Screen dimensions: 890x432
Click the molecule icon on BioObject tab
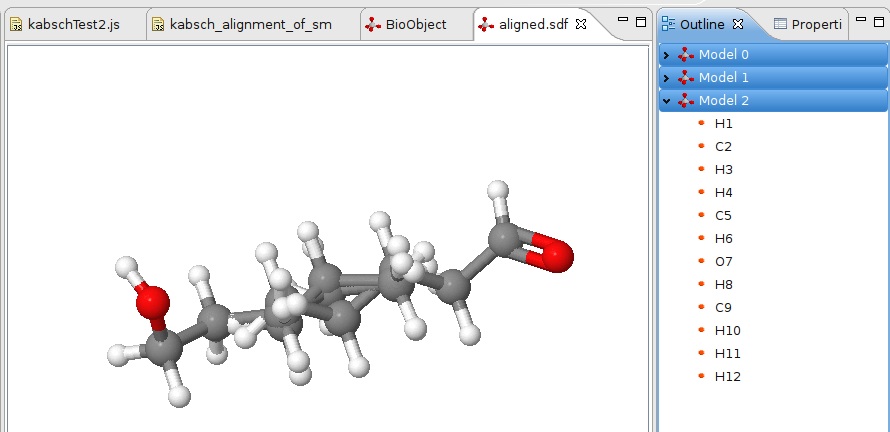[372, 24]
